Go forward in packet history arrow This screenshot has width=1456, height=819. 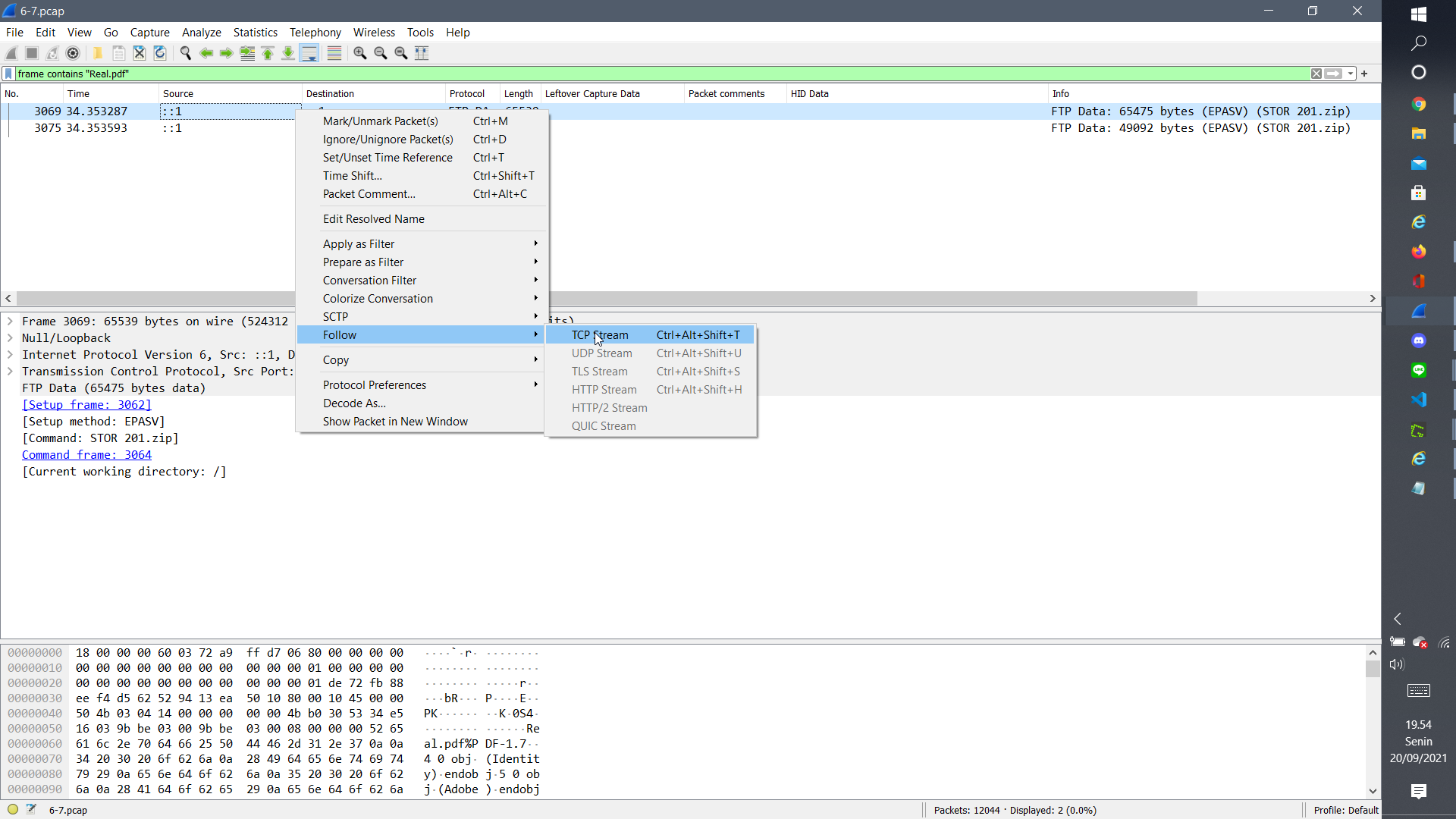tap(226, 53)
